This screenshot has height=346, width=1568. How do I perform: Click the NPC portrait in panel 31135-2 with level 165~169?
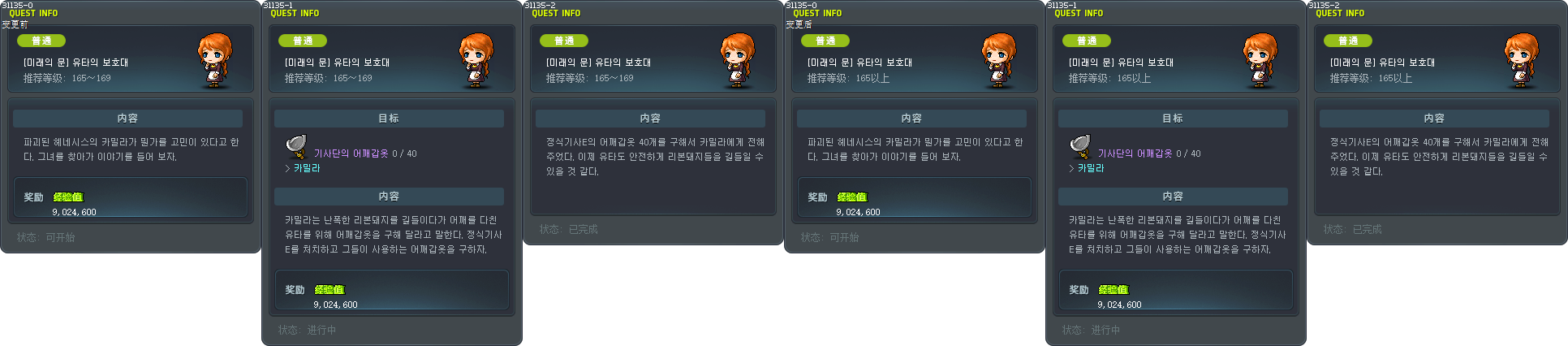point(738,60)
